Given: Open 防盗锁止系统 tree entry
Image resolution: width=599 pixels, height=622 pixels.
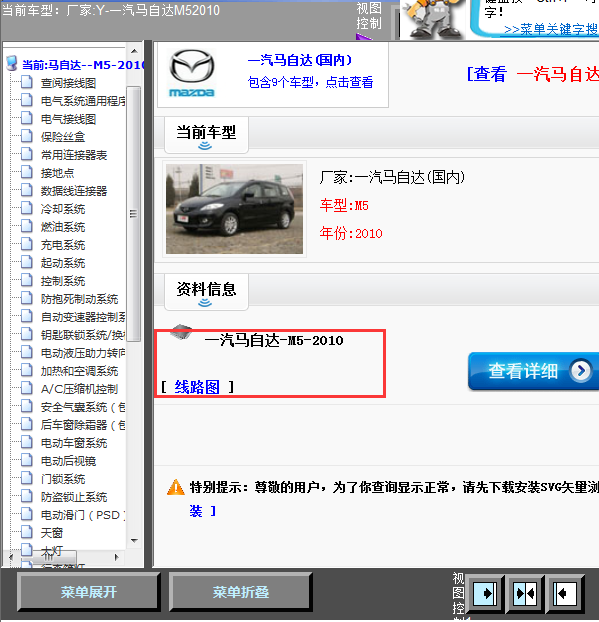Looking at the screenshot, I should (x=74, y=497).
